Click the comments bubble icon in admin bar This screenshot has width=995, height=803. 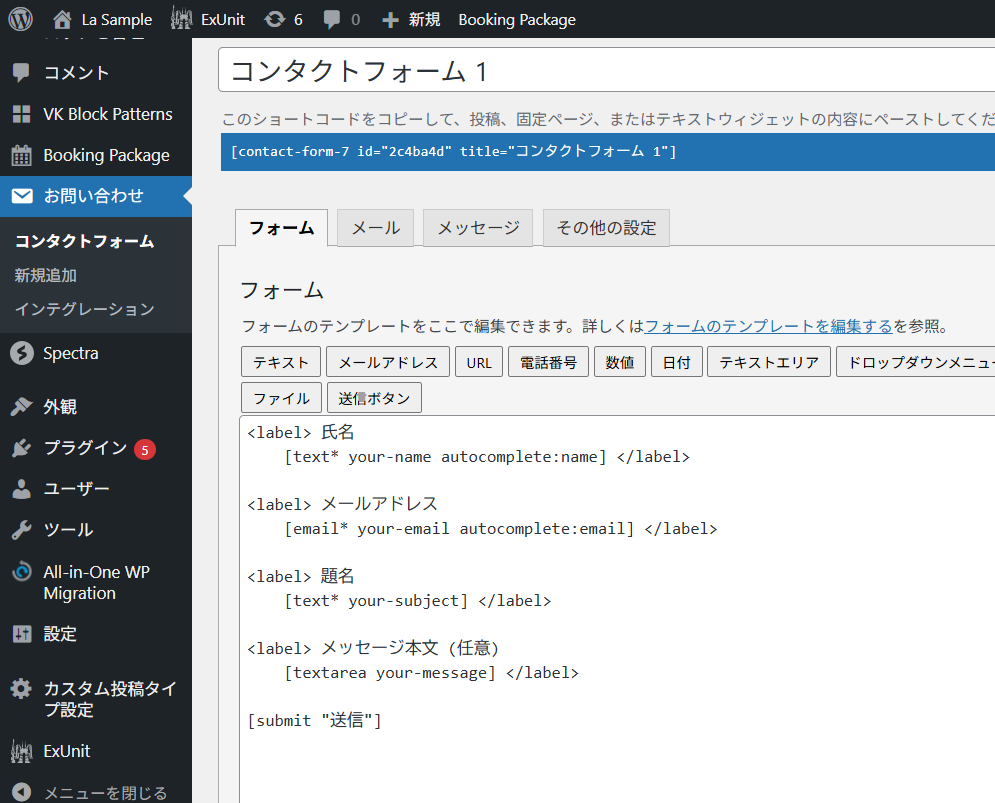(x=331, y=20)
